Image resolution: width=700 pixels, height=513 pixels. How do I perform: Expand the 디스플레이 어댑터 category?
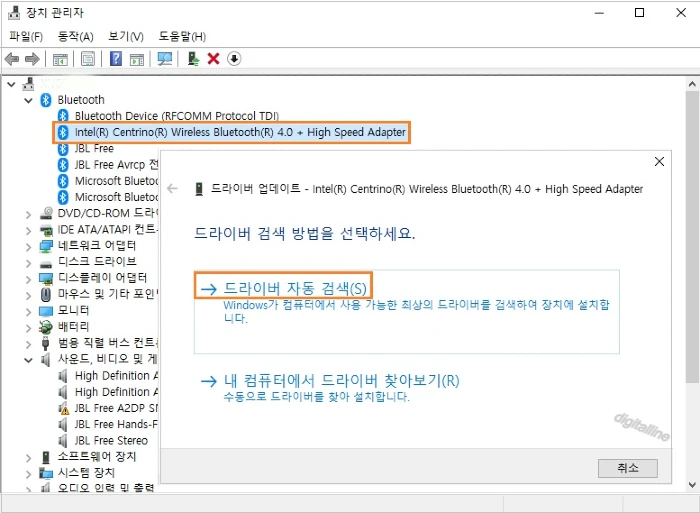28,279
